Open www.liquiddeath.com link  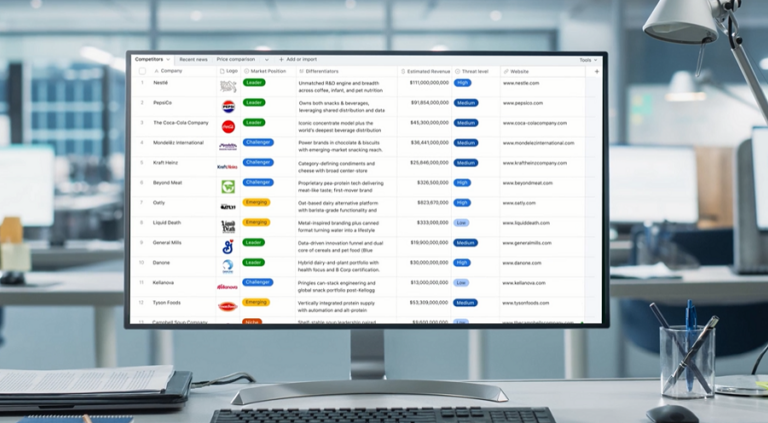tap(526, 223)
